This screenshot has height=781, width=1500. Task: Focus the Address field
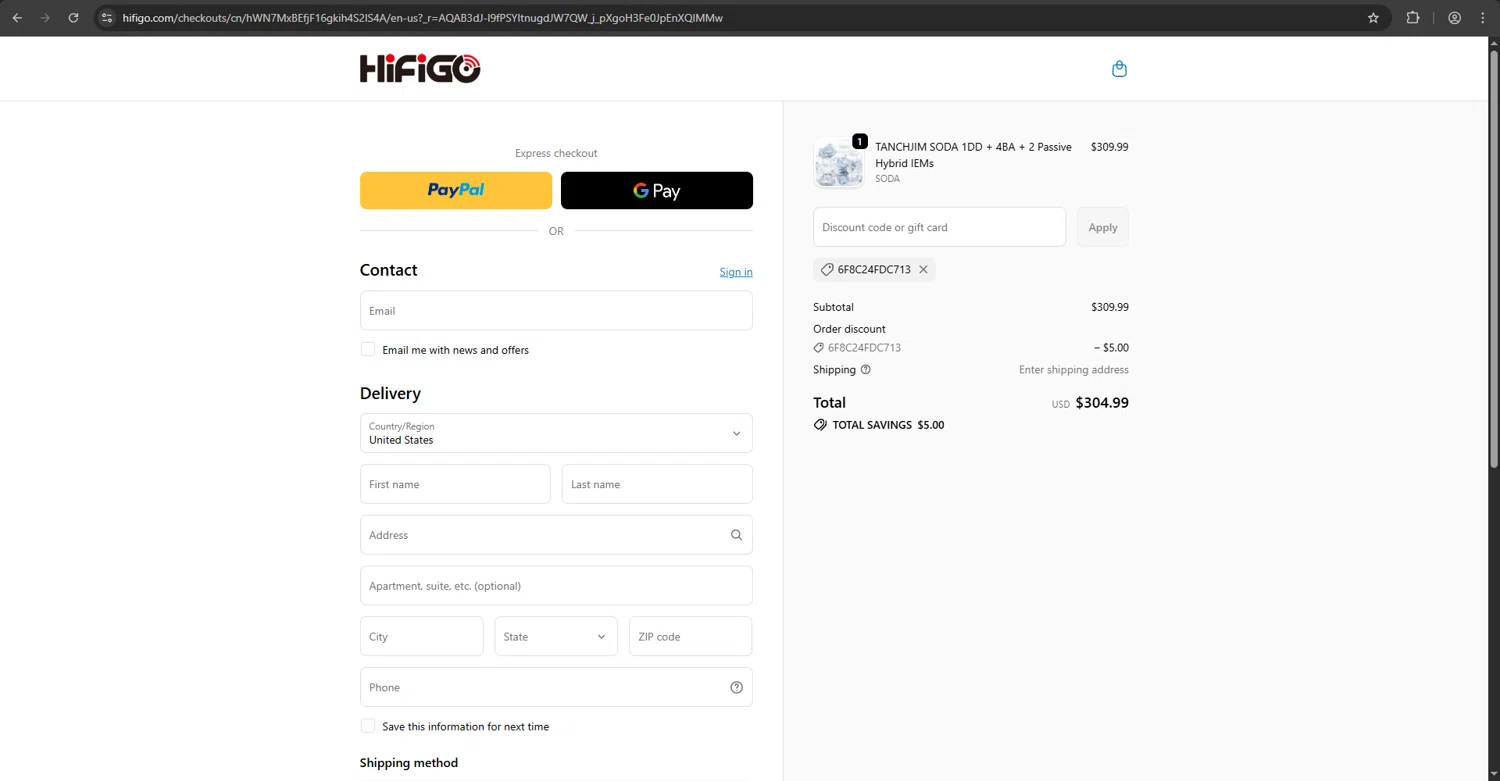(556, 535)
